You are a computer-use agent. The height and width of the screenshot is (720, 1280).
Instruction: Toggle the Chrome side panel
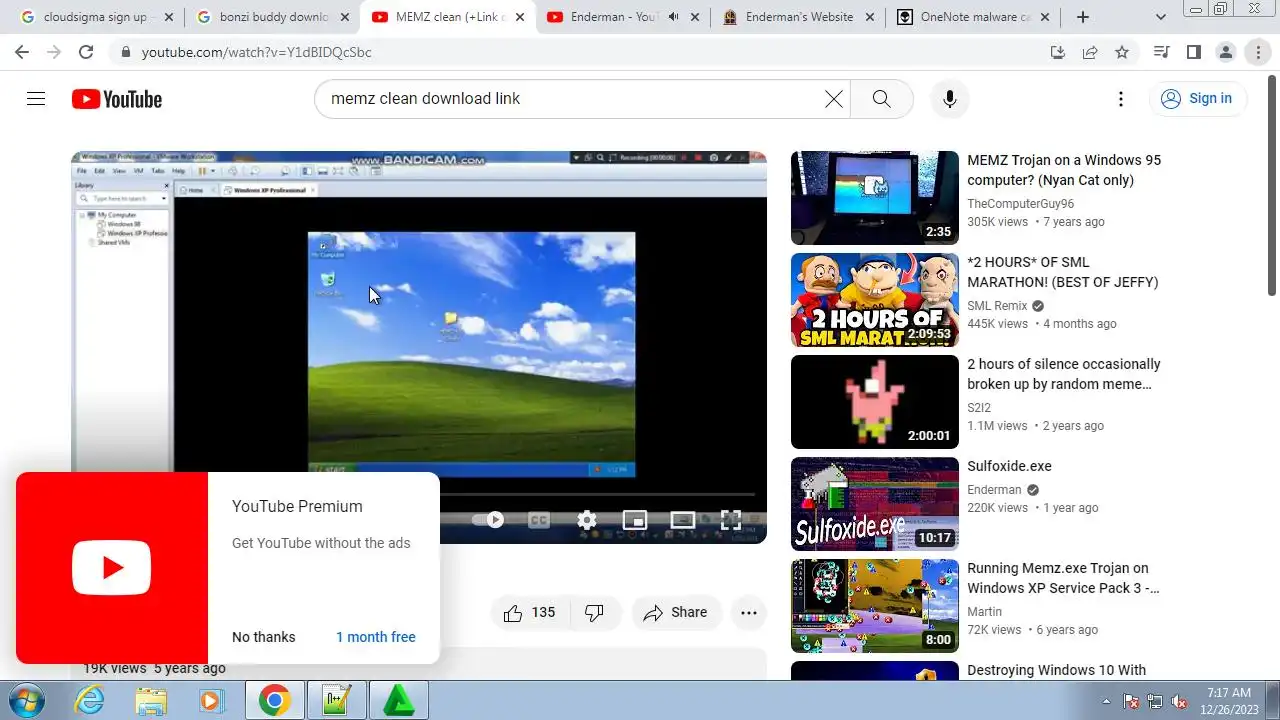[x=1193, y=52]
